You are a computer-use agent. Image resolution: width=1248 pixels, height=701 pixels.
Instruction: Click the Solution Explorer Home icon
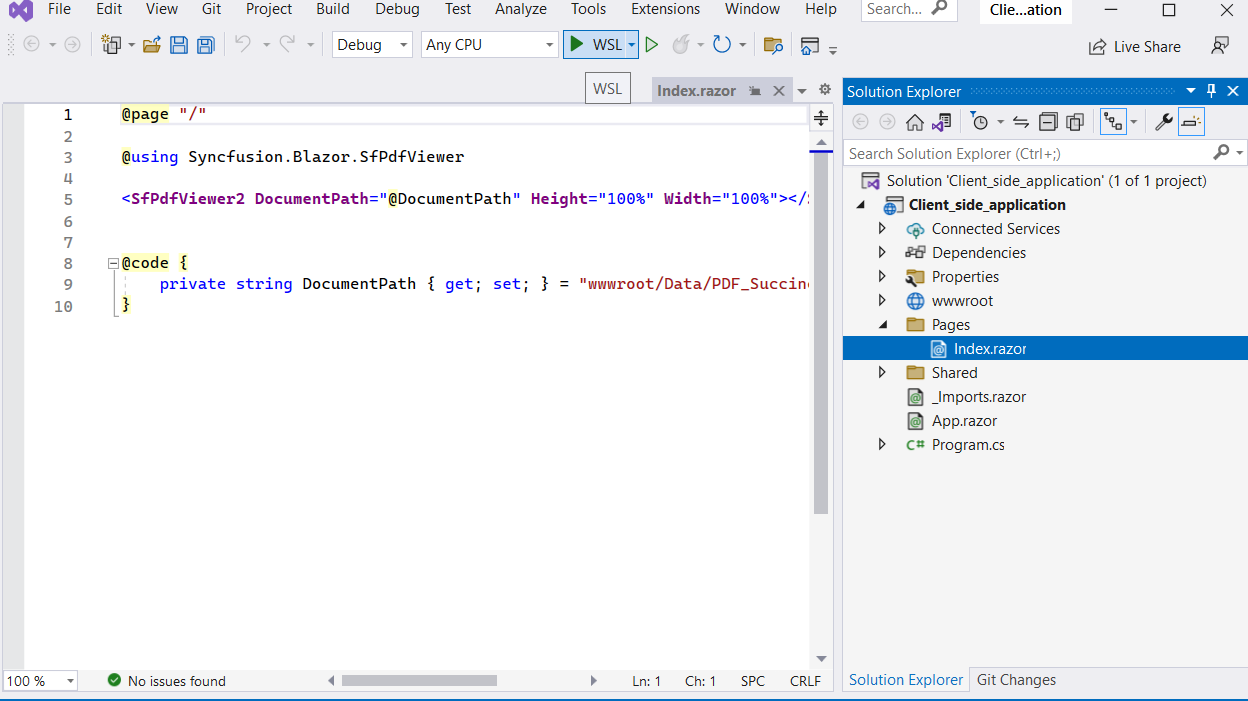tap(915, 121)
